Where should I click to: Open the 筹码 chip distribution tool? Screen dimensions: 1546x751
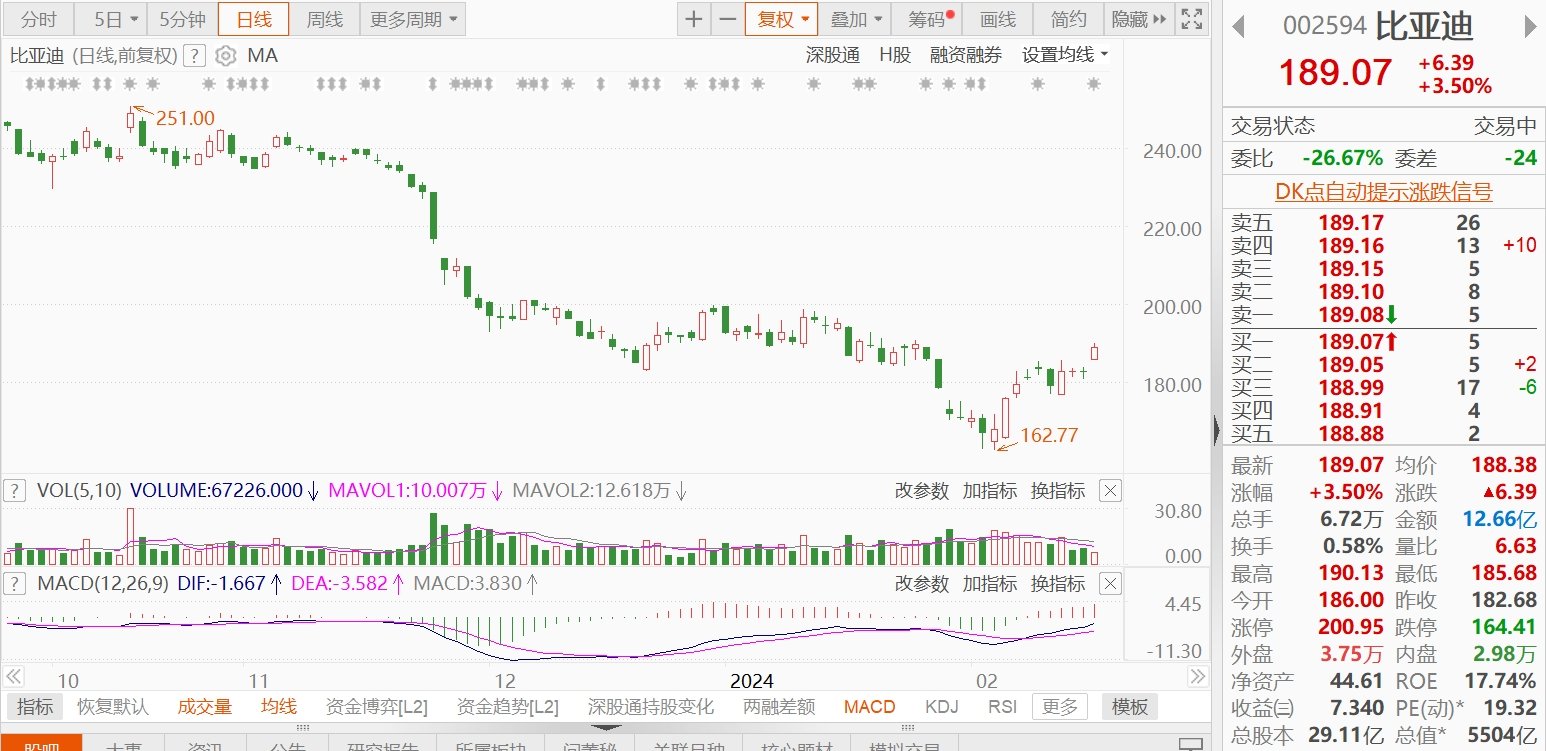click(x=925, y=18)
